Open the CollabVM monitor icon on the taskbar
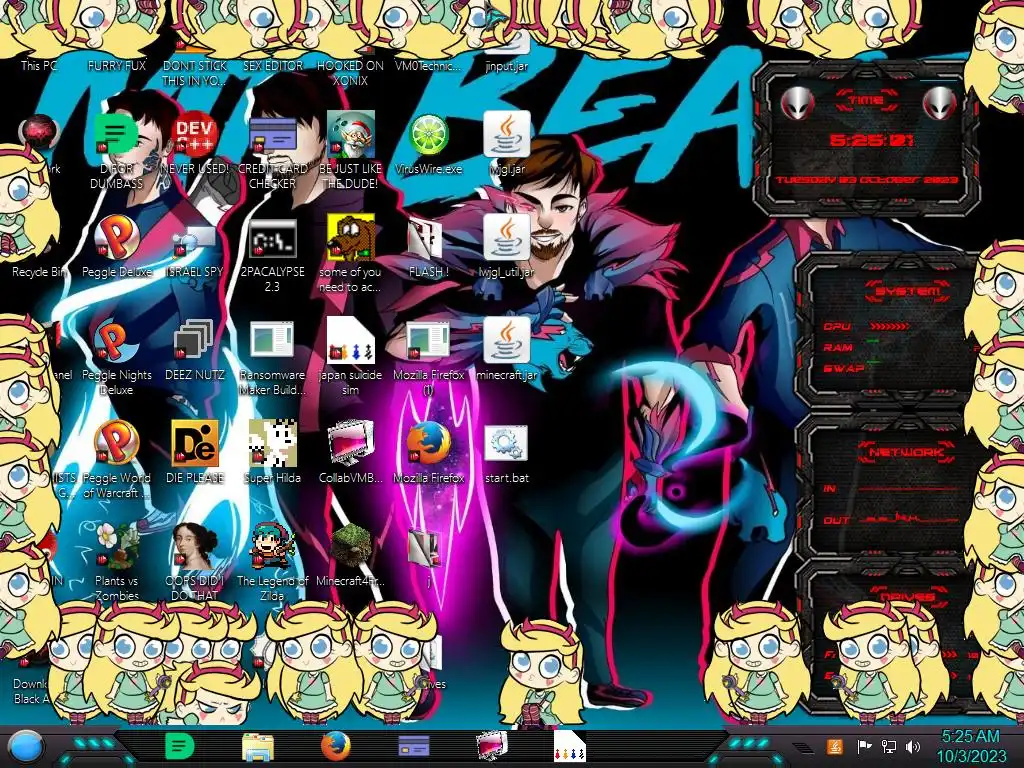1024x768 pixels. pyautogui.click(x=492, y=746)
